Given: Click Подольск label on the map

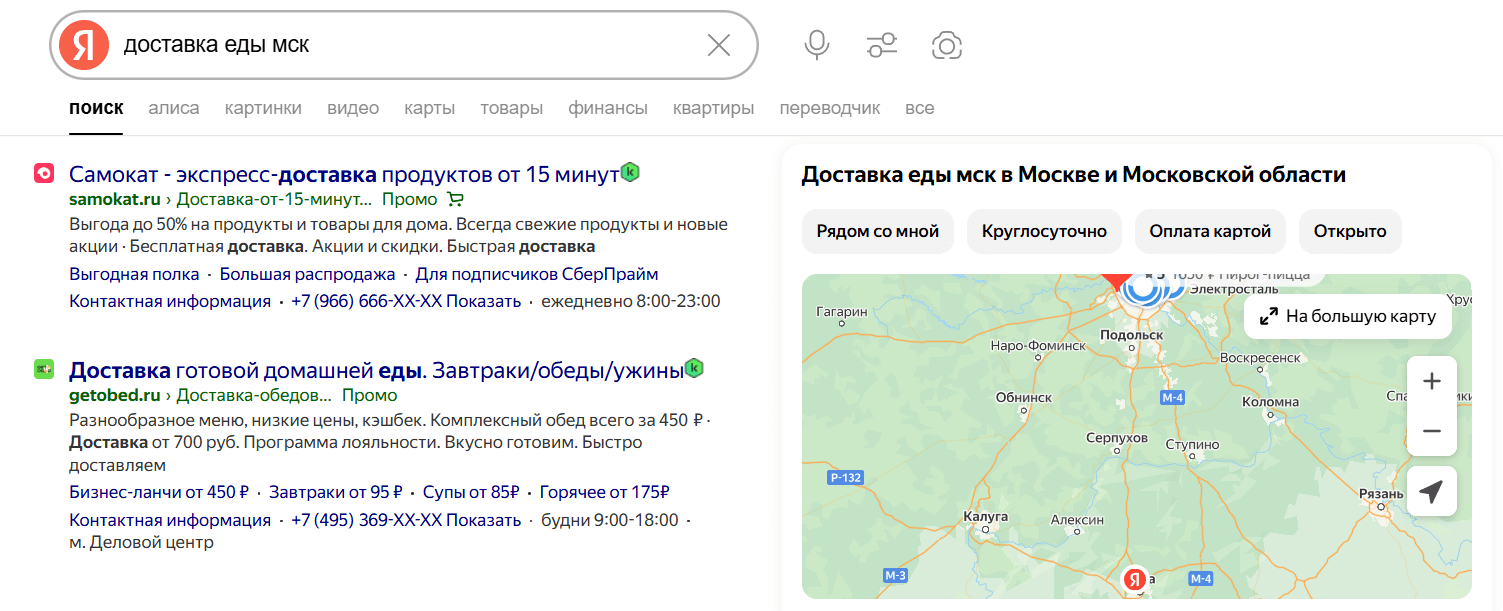Looking at the screenshot, I should point(1131,335).
